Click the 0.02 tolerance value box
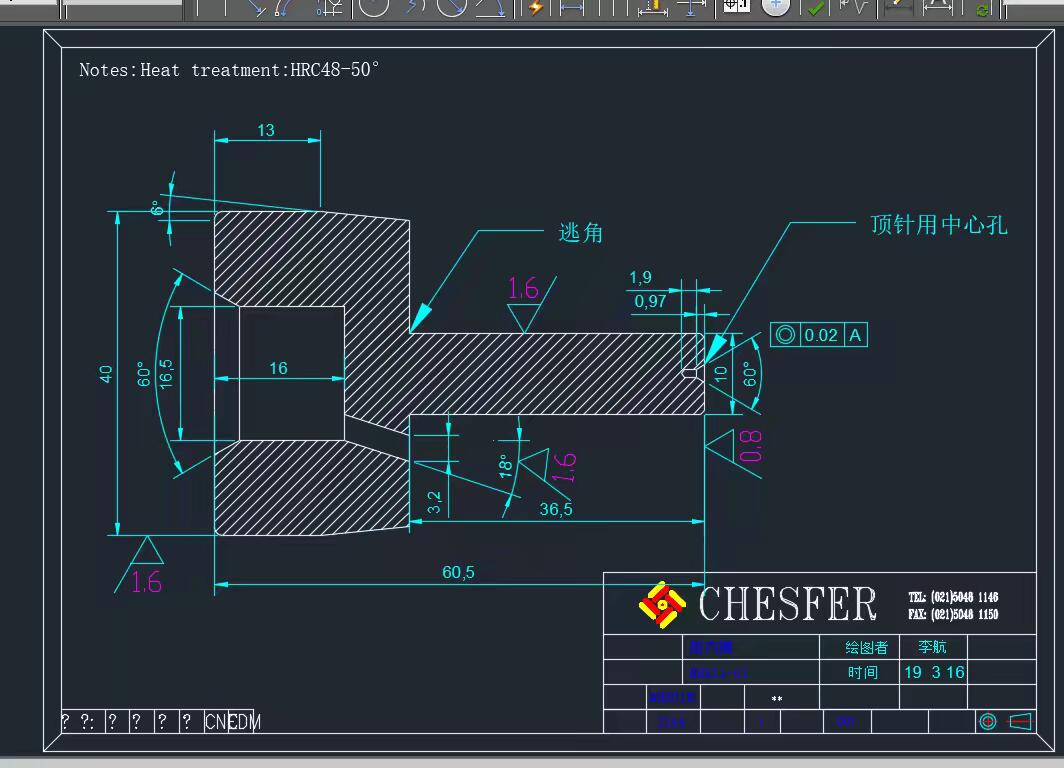The width and height of the screenshot is (1064, 768). pyautogui.click(x=821, y=335)
